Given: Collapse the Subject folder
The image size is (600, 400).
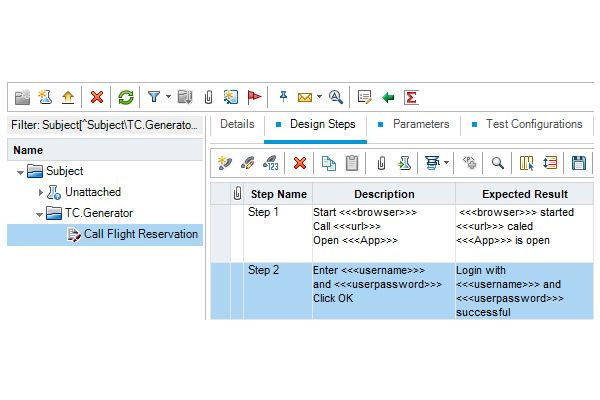Looking at the screenshot, I should tap(21, 171).
